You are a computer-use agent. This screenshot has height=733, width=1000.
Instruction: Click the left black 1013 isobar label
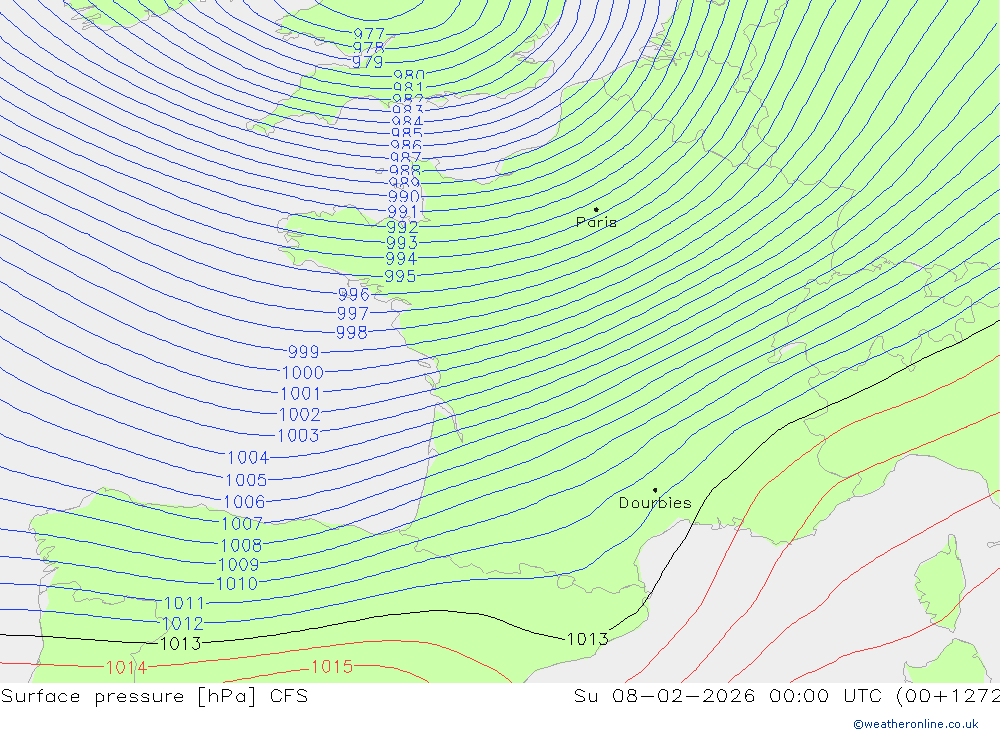pos(180,644)
